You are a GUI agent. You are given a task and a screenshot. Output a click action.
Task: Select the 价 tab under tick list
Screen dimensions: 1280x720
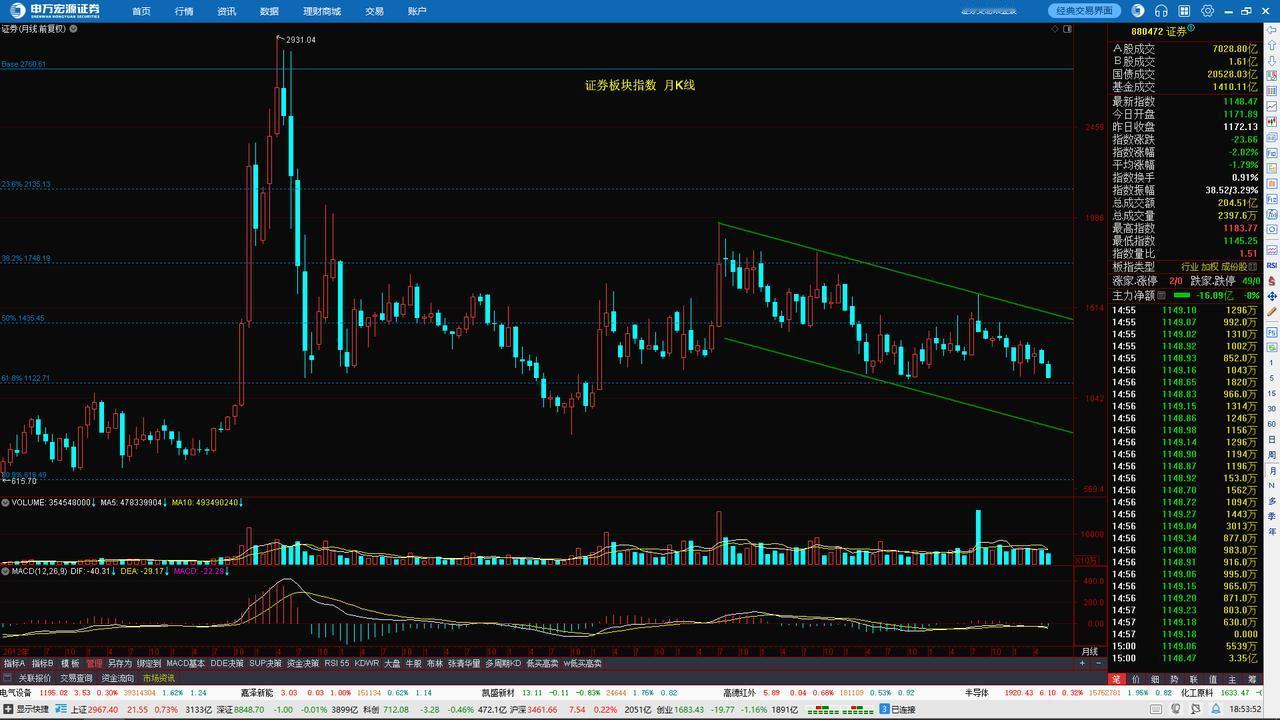pyautogui.click(x=1136, y=679)
